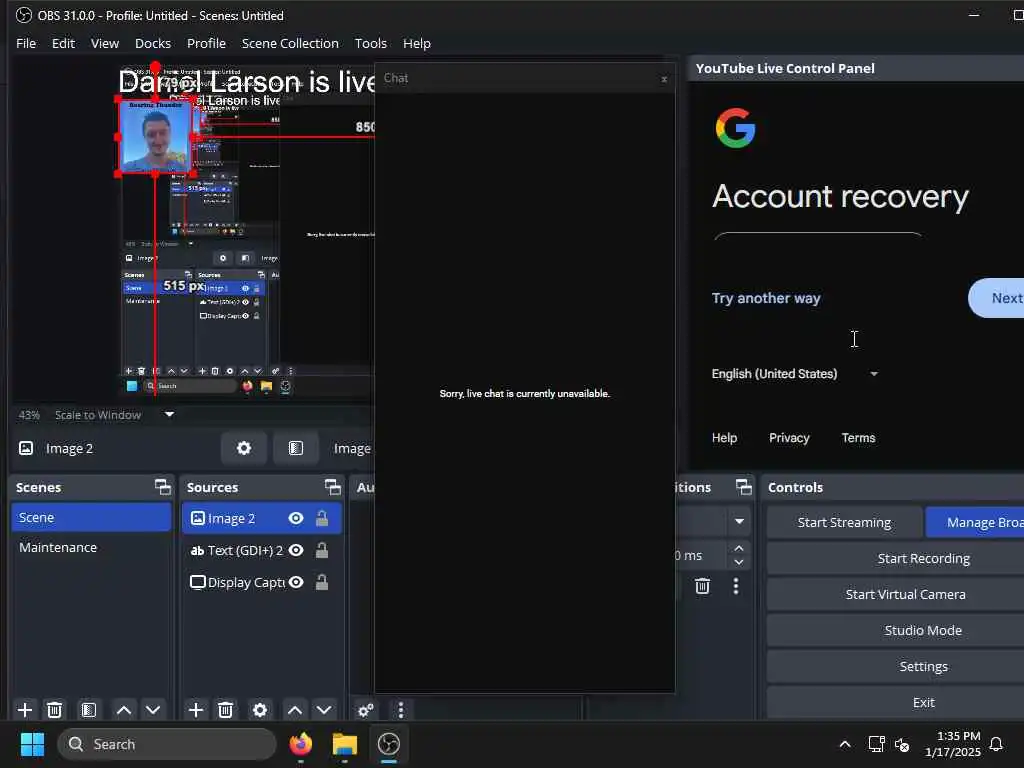Click Try another way link
Image resolution: width=1024 pixels, height=768 pixels.
click(x=766, y=298)
